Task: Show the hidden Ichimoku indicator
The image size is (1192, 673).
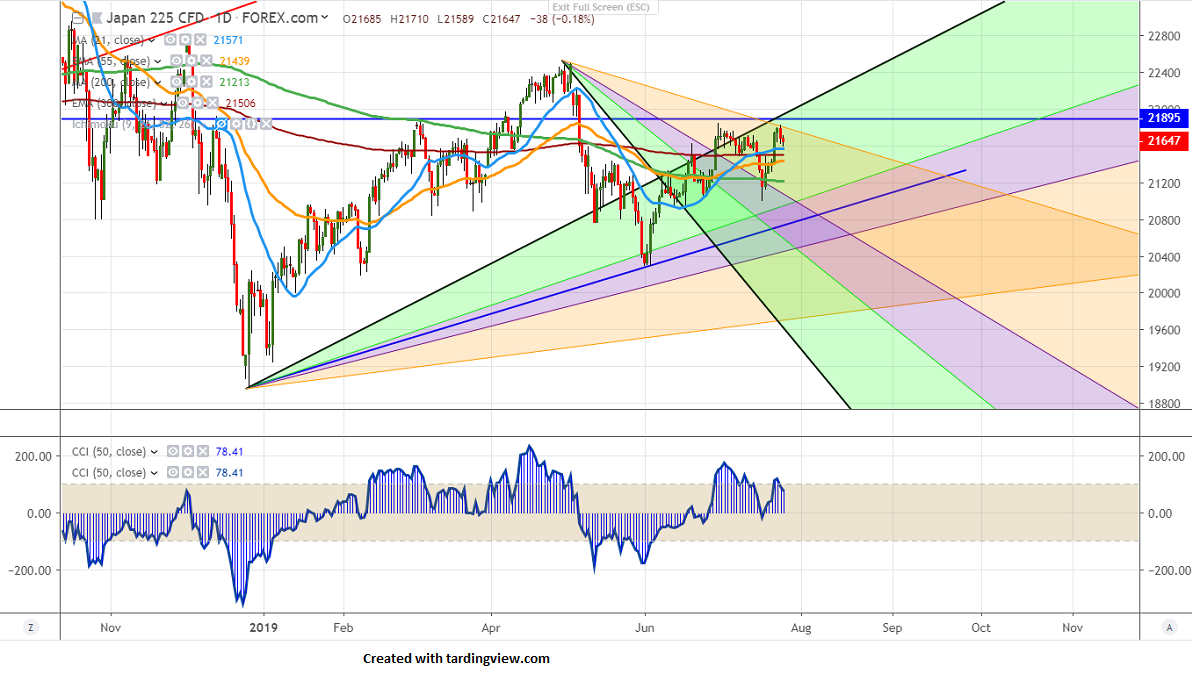Action: [x=221, y=123]
